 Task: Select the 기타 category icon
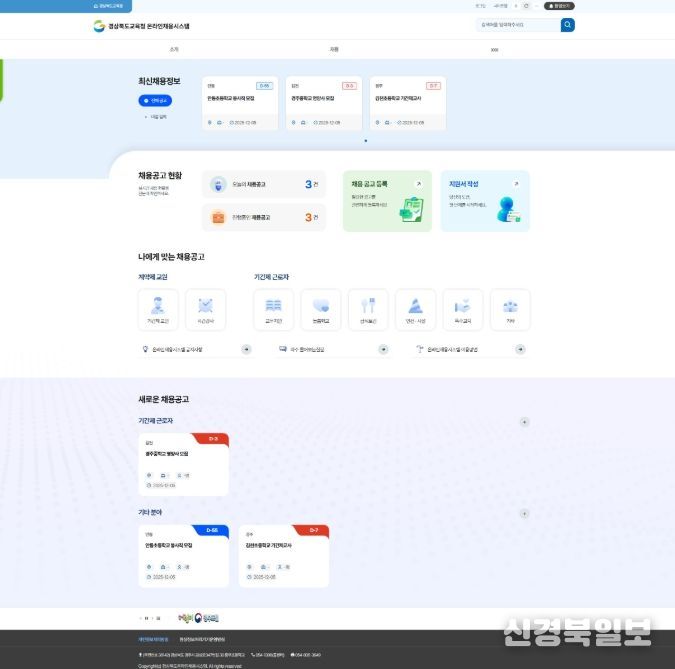pyautogui.click(x=510, y=309)
